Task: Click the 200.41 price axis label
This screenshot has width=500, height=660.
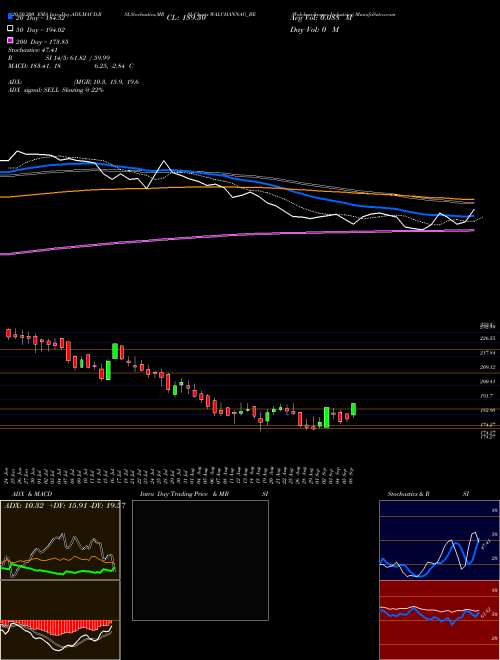Action: point(487,382)
